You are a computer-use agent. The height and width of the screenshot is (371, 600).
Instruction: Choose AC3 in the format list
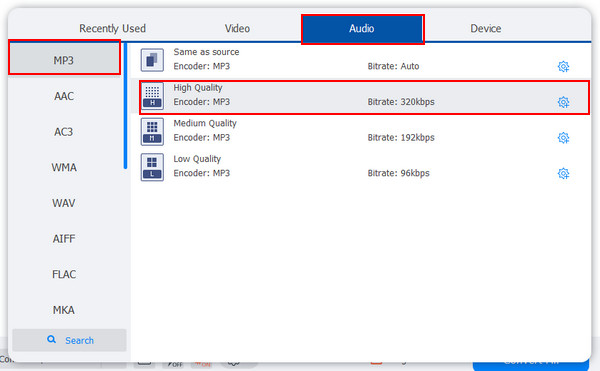pyautogui.click(x=64, y=132)
